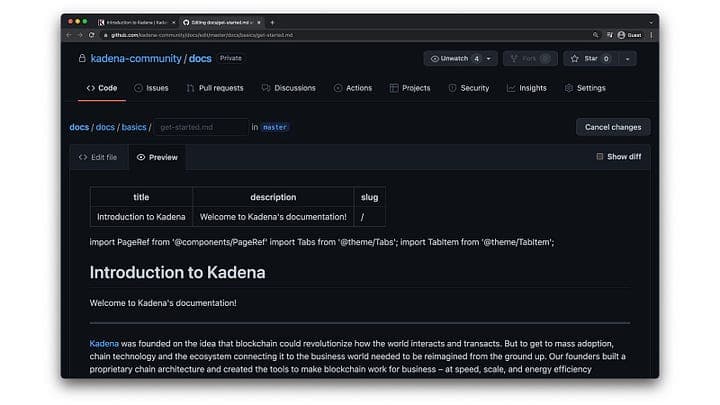Image resolution: width=720 pixels, height=405 pixels.
Task: Click the star count 0 badge
Action: (606, 58)
